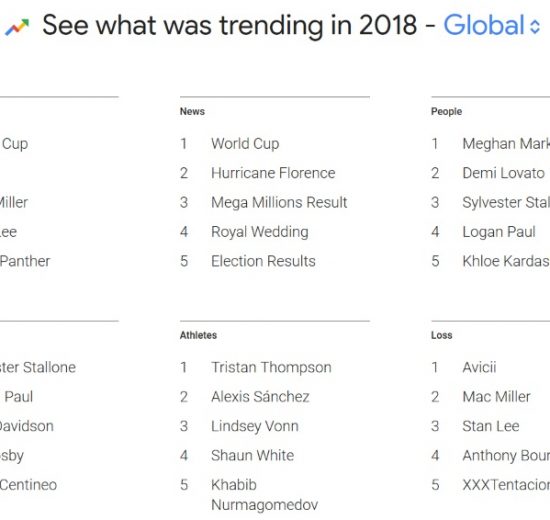The image size is (550, 520).
Task: Select Hurricane Florence news trend
Action: click(273, 173)
